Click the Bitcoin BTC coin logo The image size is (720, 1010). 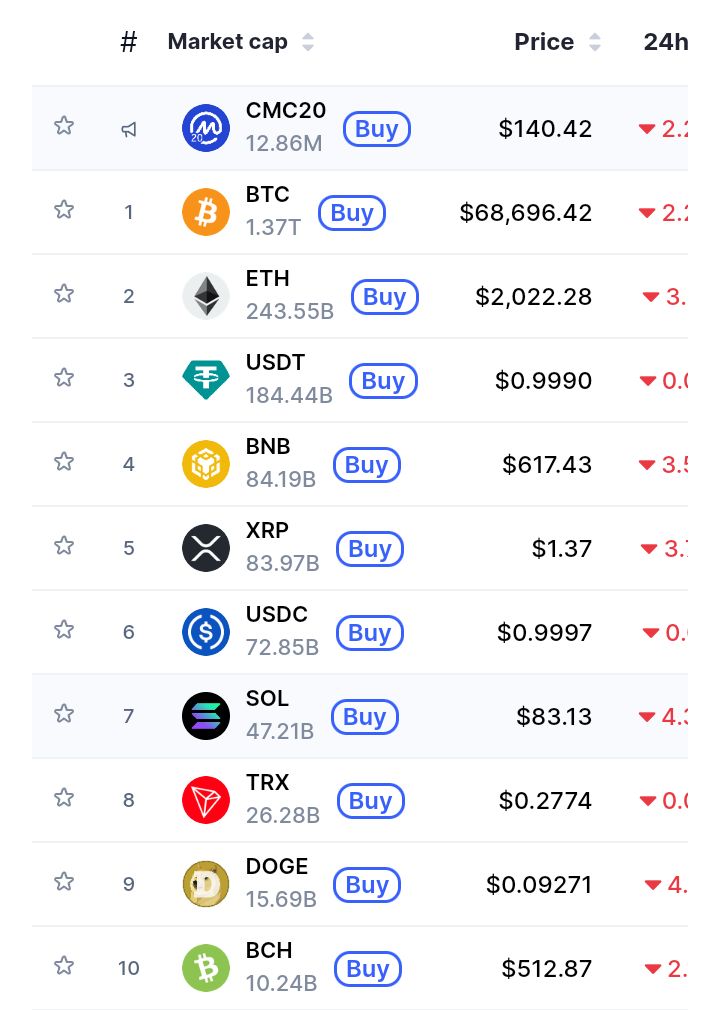pos(206,213)
